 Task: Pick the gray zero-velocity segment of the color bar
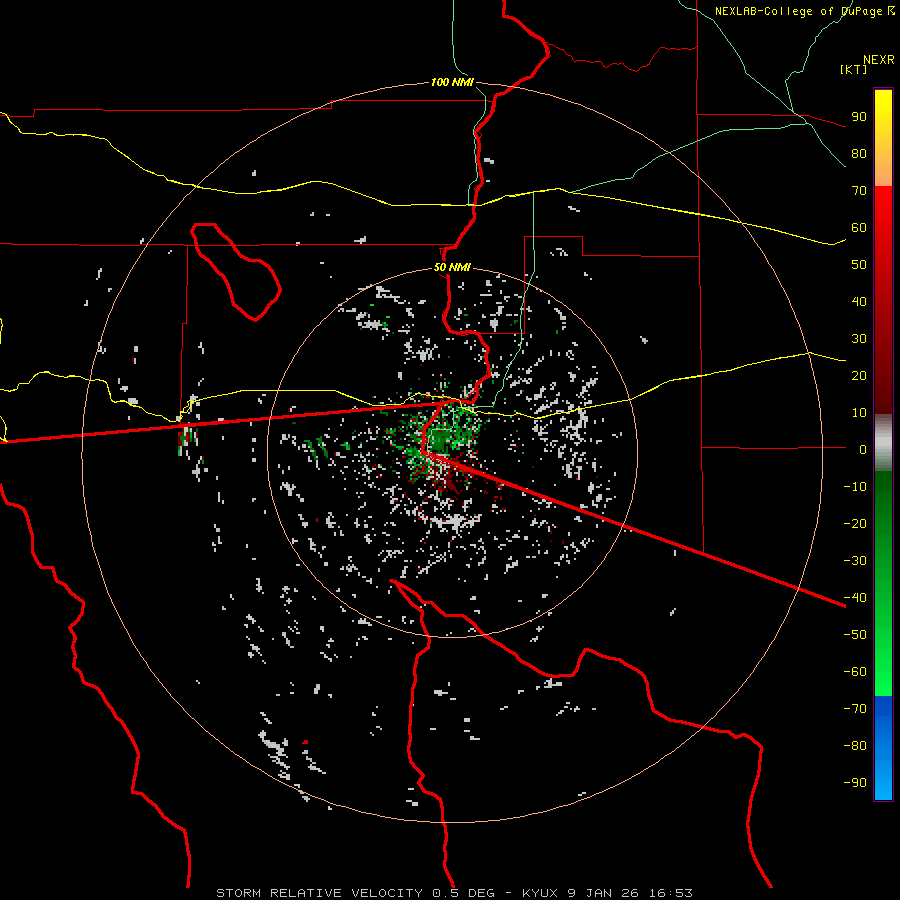[x=883, y=442]
